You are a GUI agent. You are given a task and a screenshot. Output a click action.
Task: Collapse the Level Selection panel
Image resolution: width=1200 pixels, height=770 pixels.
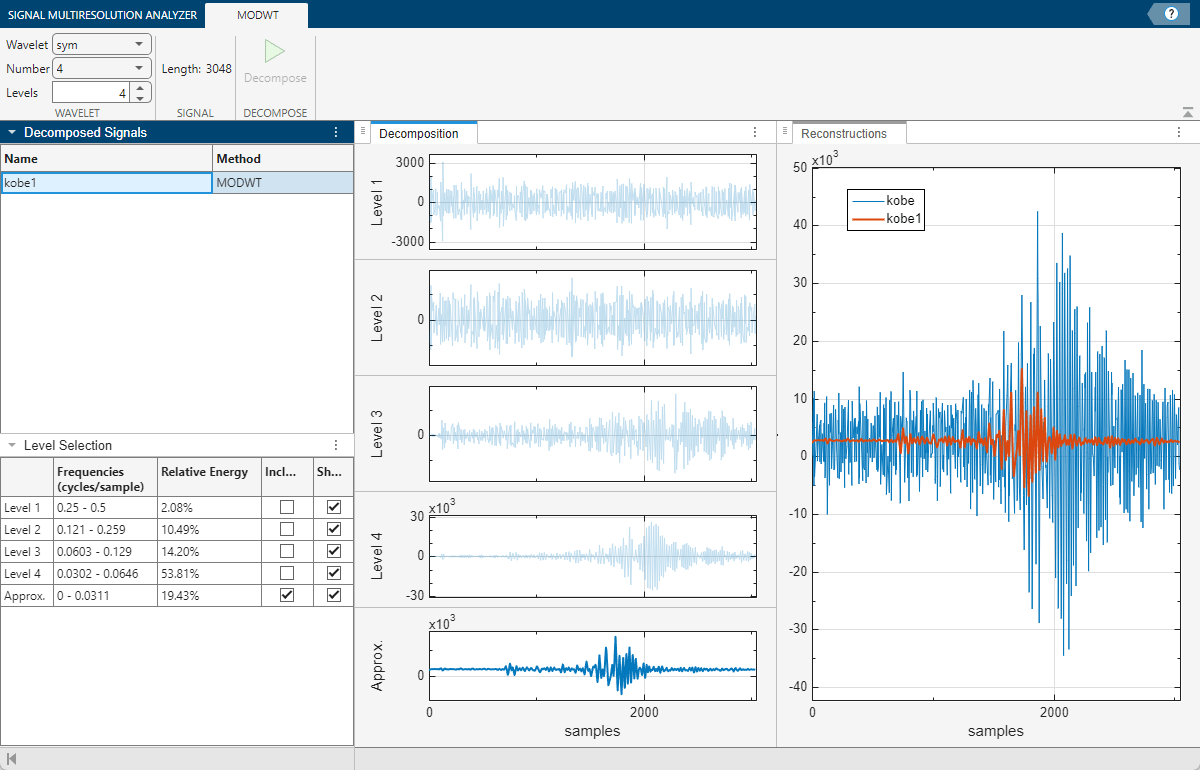[x=11, y=445]
